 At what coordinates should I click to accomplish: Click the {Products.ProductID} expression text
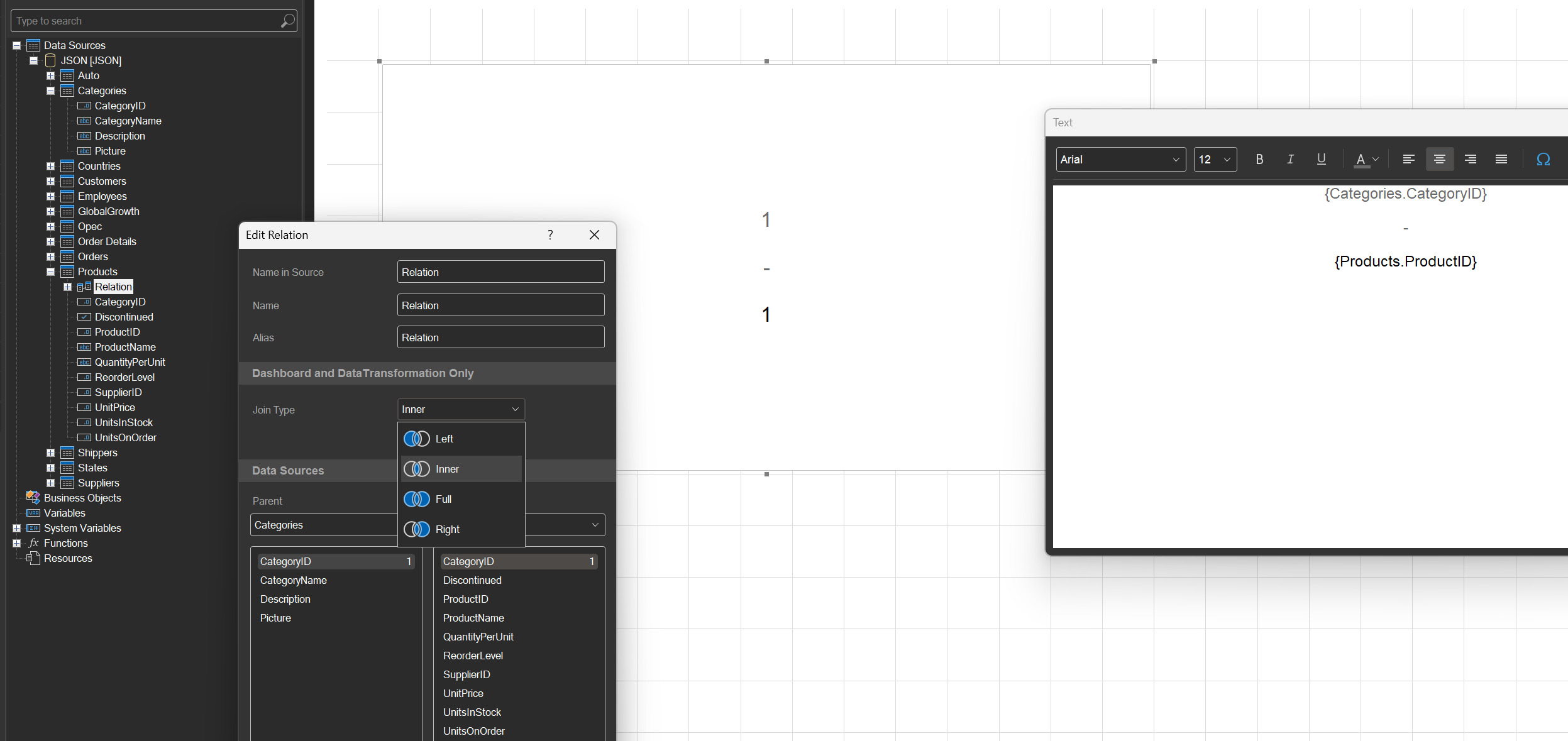pyautogui.click(x=1406, y=261)
